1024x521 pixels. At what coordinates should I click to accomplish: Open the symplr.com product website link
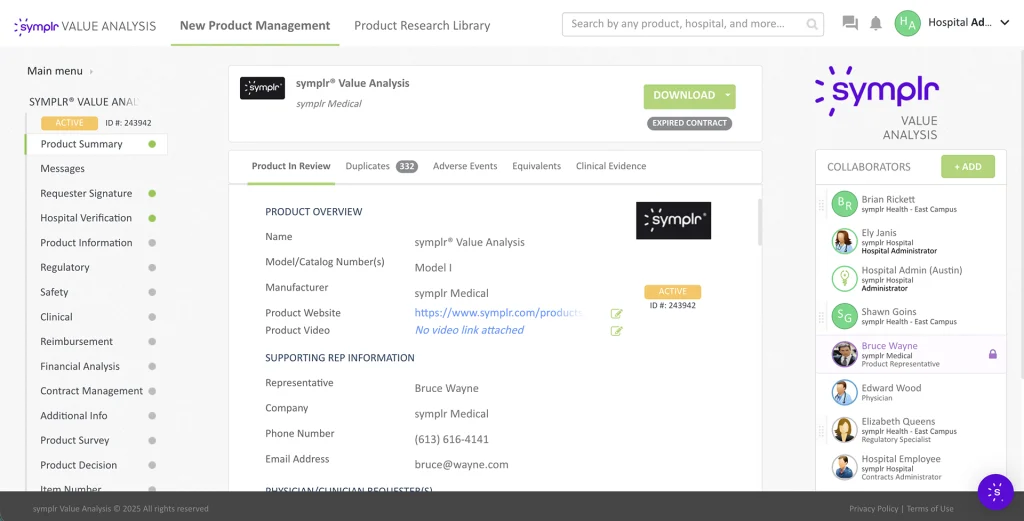pos(498,313)
